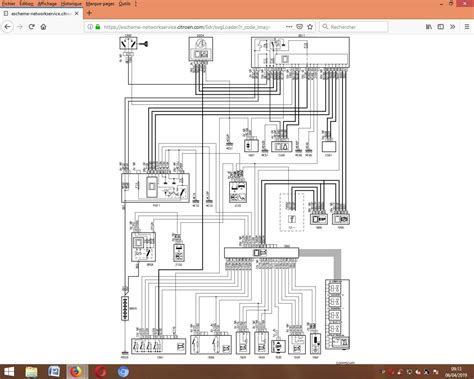Reload the current page
The height and width of the screenshot is (379, 474).
pos(32,27)
